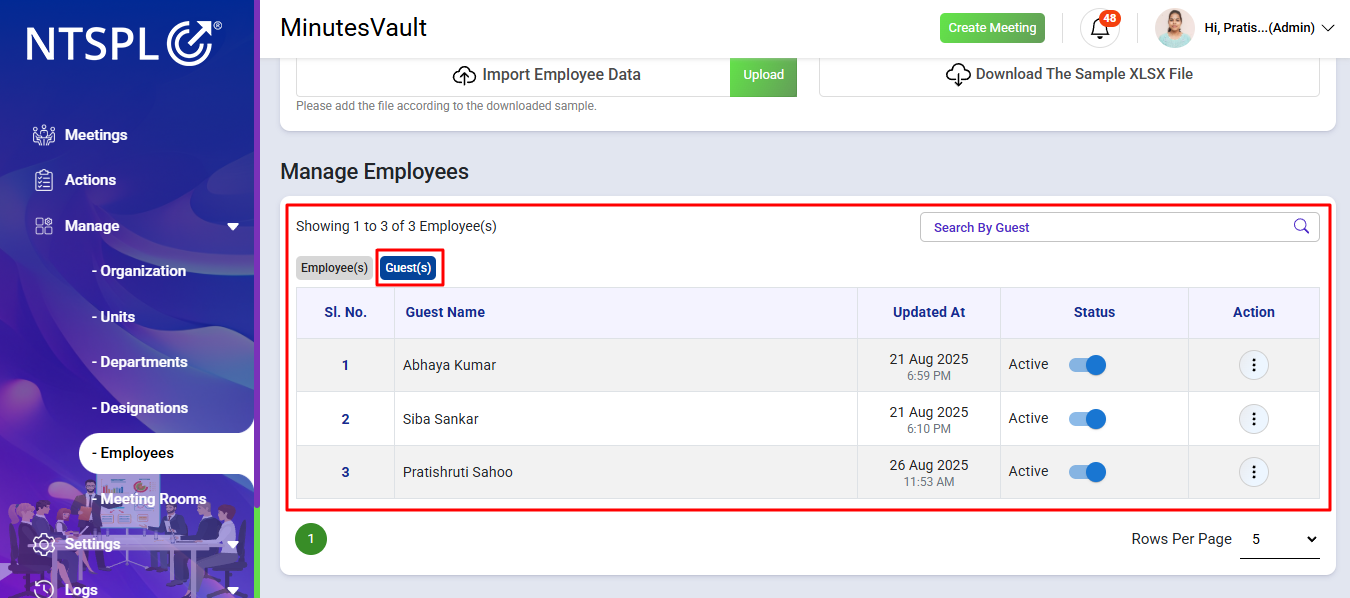Click the admin profile avatar picture
The height and width of the screenshot is (598, 1350).
1174,28
